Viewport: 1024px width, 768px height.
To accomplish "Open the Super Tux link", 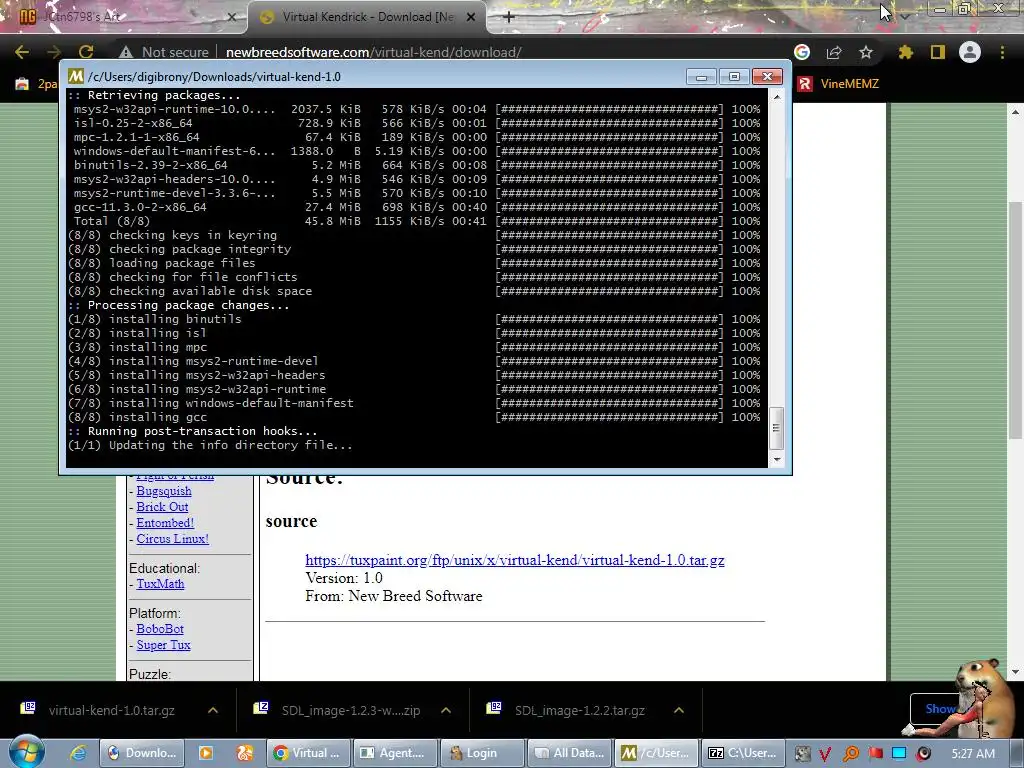I will pos(163,645).
